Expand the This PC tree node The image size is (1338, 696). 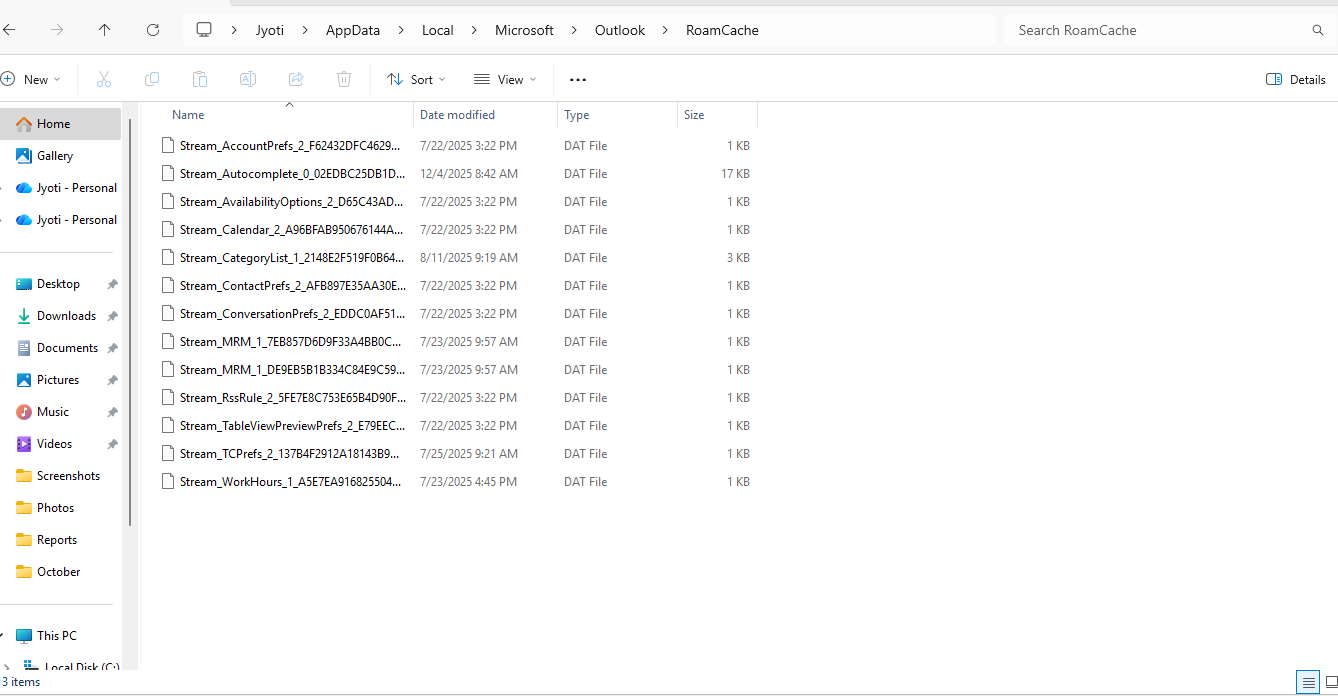pyautogui.click(x=5, y=636)
